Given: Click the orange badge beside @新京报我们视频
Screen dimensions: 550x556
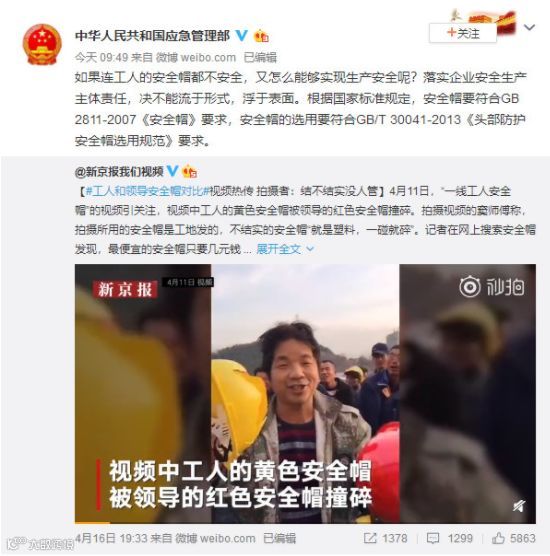Looking at the screenshot, I should coord(190,172).
